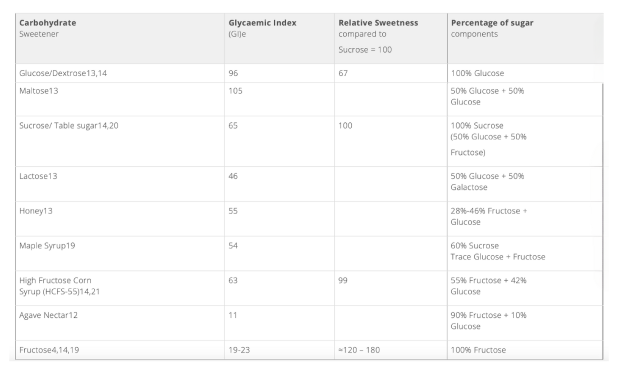Select the 60% Sucrose Trace Glucose cell
Viewport: 618px width, 374px height.
[x=525, y=253]
